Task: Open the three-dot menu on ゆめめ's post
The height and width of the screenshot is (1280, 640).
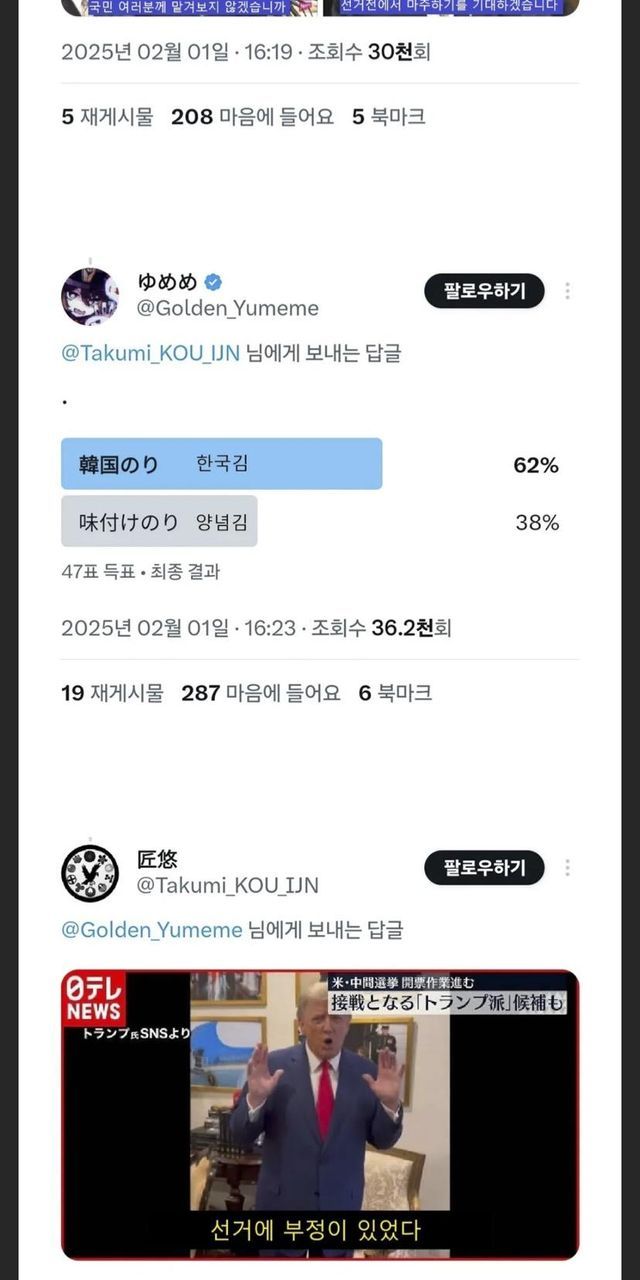Action: [567, 291]
